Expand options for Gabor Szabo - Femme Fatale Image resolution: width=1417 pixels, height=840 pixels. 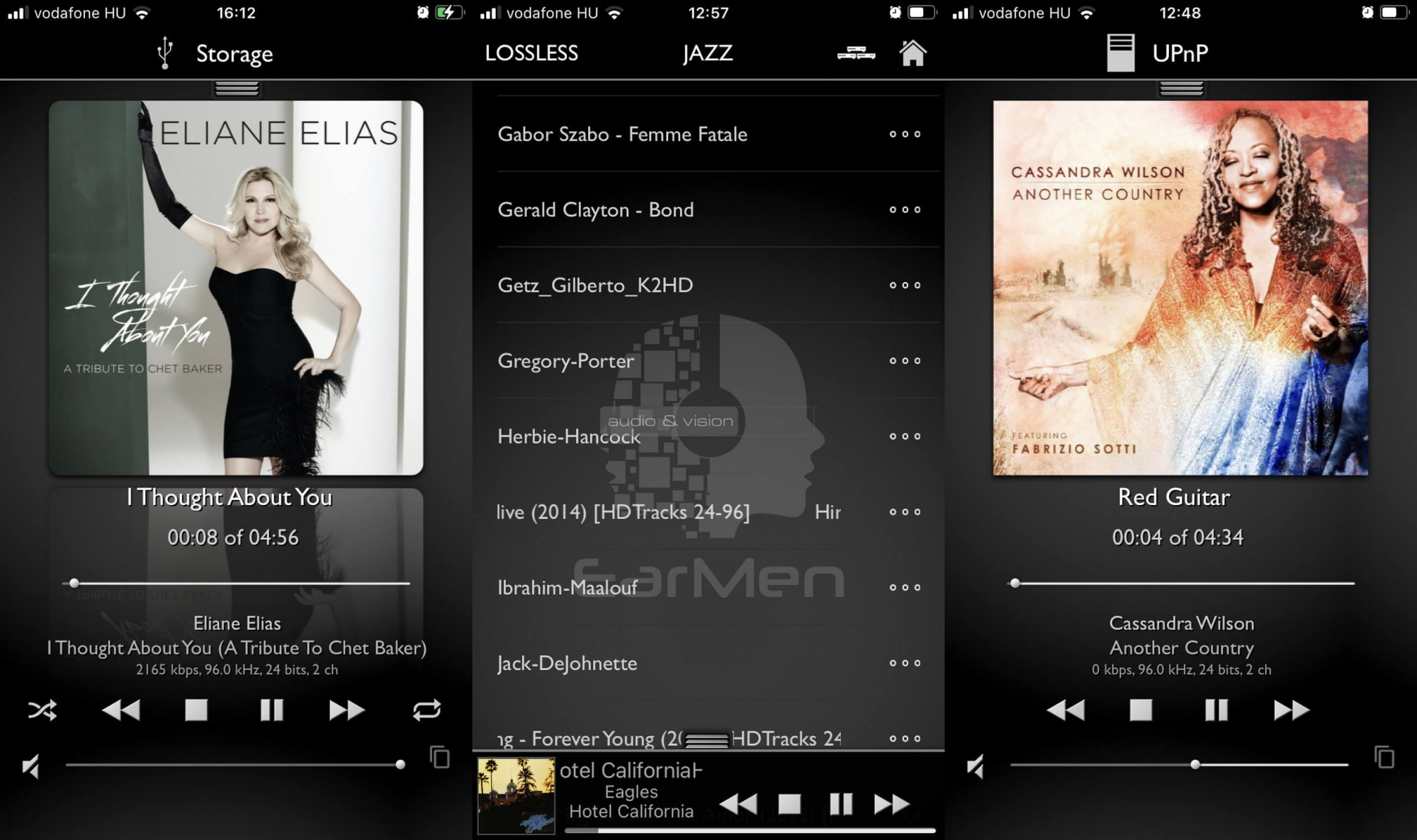(x=905, y=134)
